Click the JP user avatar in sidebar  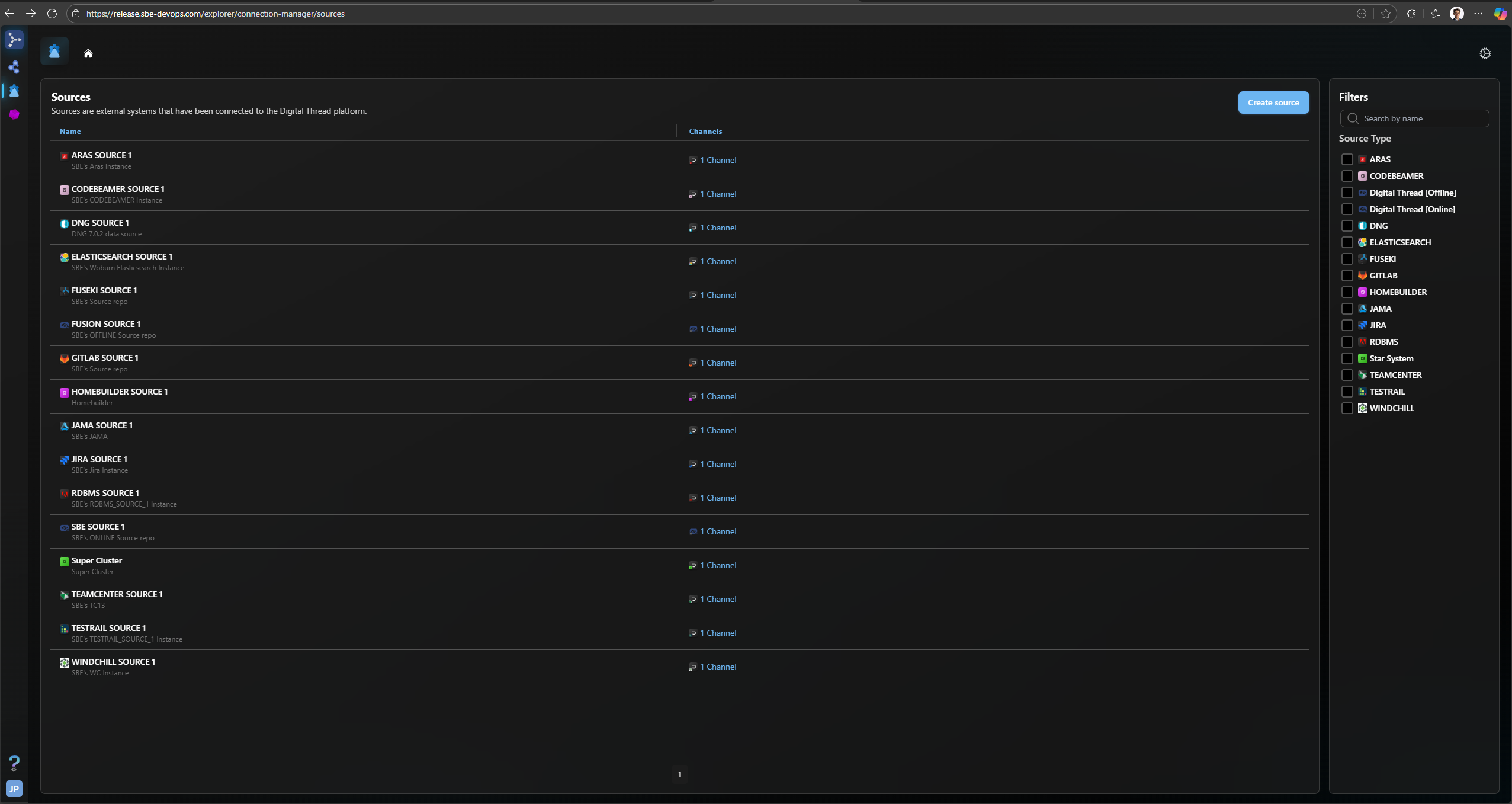tap(14, 789)
